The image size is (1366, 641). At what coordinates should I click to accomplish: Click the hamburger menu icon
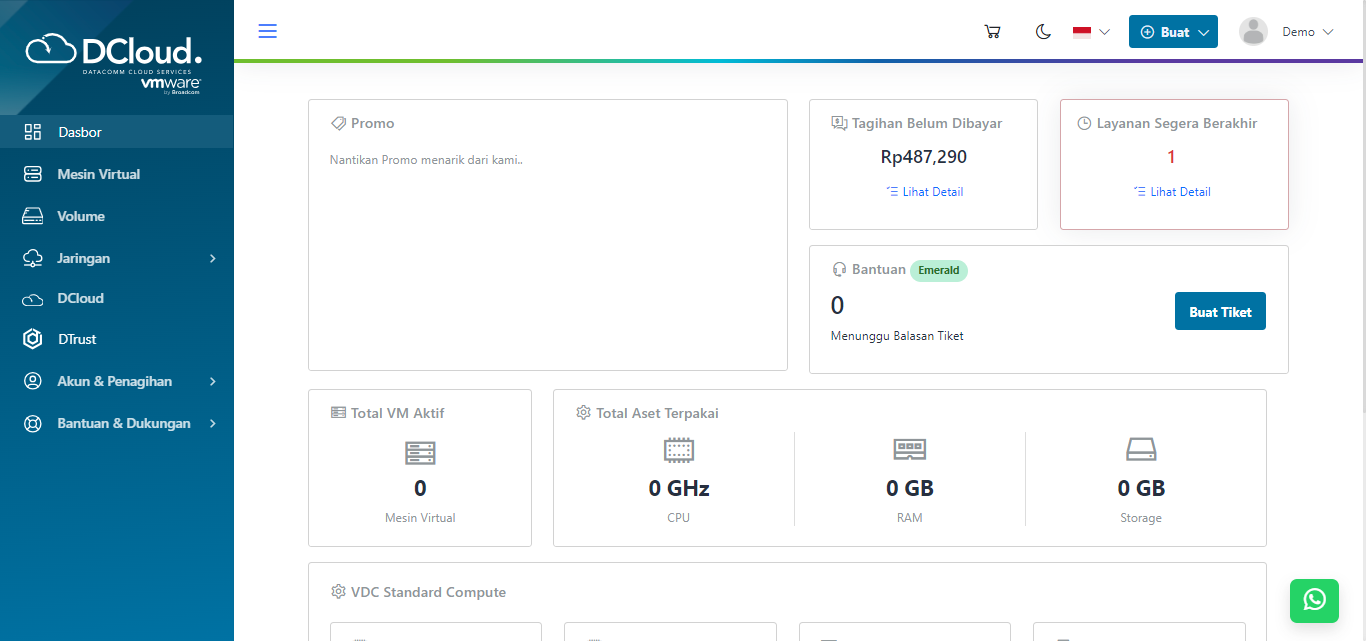[x=268, y=31]
